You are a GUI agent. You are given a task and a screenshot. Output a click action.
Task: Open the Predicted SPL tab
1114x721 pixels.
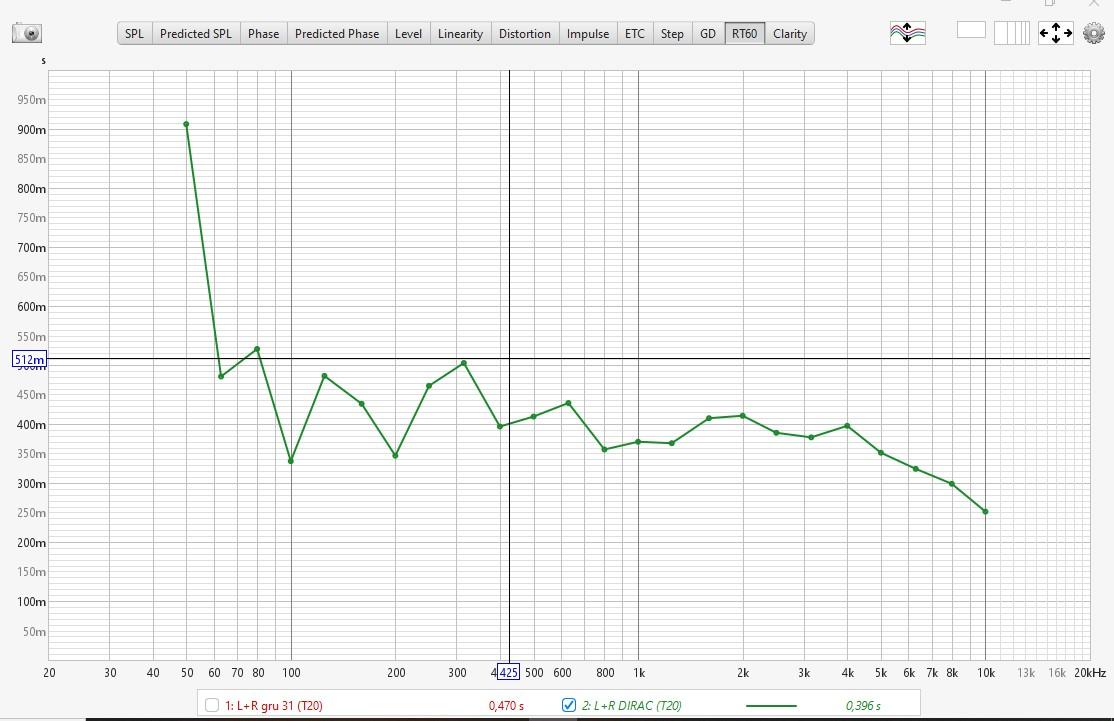coord(195,33)
